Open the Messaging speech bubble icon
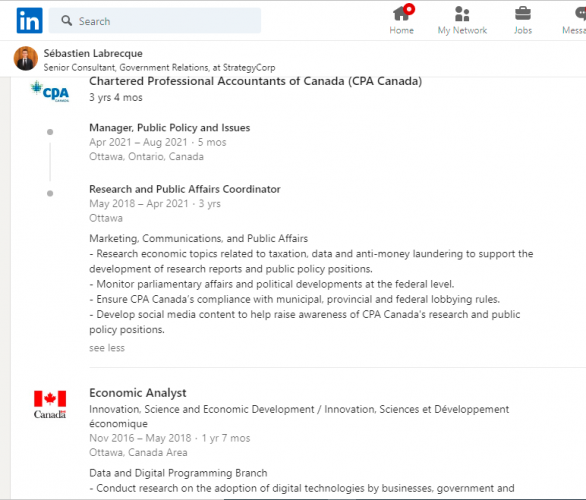 pos(580,14)
